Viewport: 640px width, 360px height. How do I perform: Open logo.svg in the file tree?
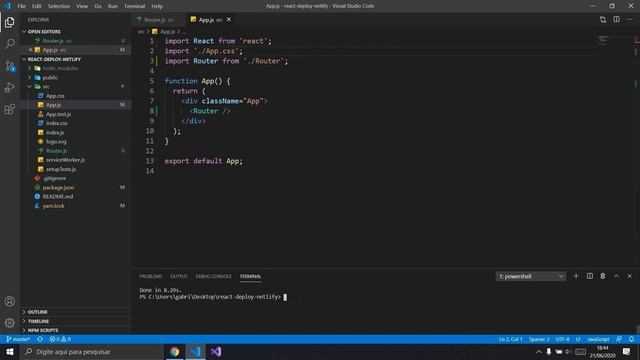tap(56, 142)
